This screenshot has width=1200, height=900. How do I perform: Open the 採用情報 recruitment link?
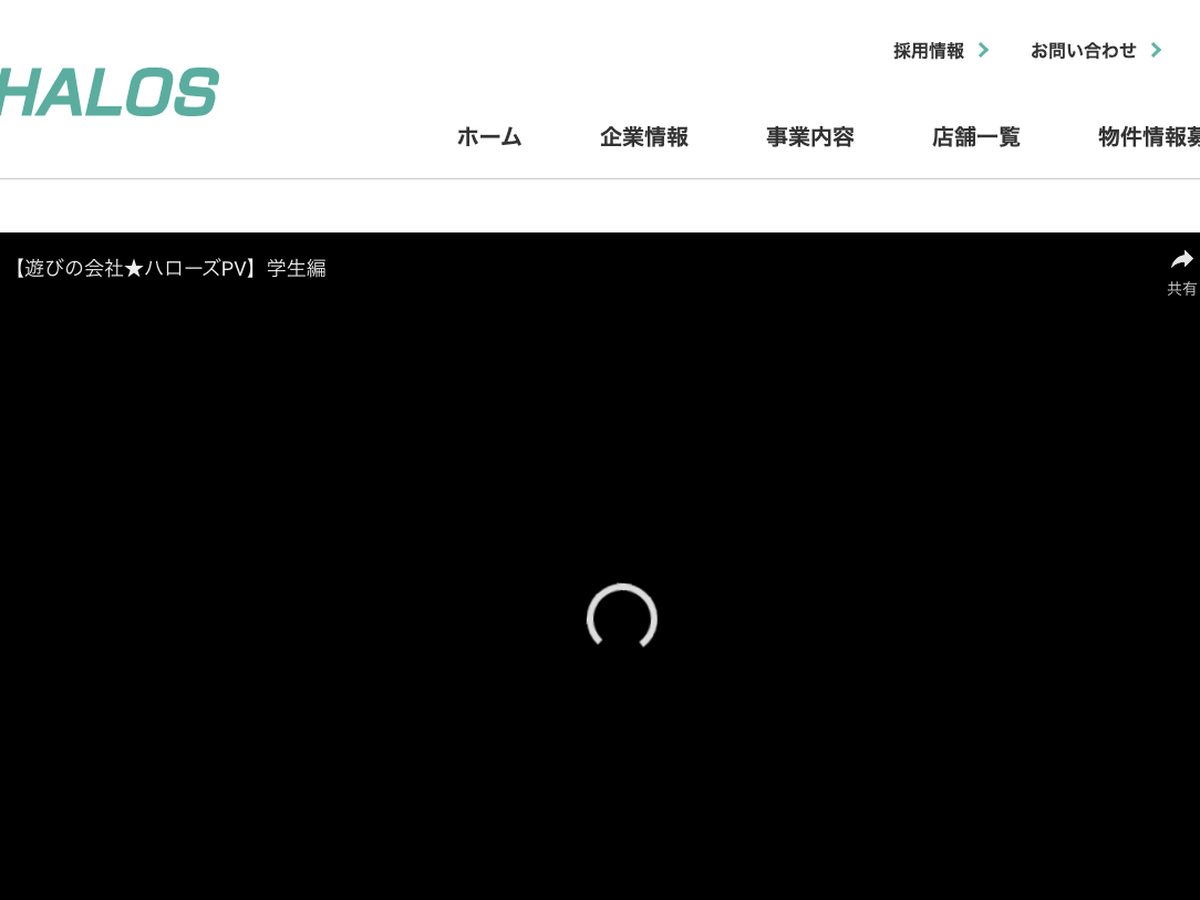pyautogui.click(x=929, y=51)
